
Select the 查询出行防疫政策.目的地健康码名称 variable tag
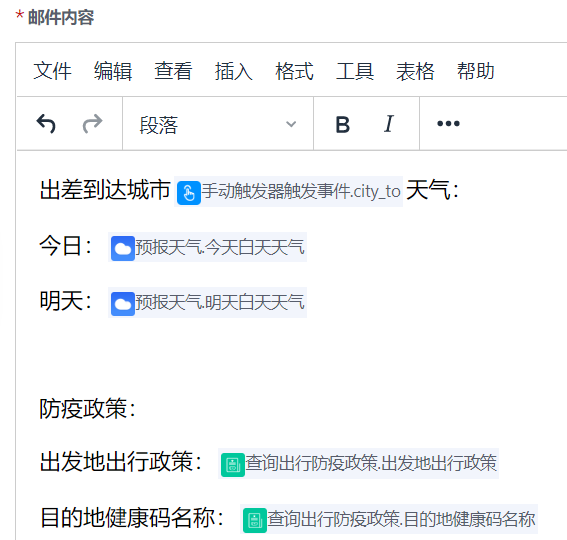389,519
